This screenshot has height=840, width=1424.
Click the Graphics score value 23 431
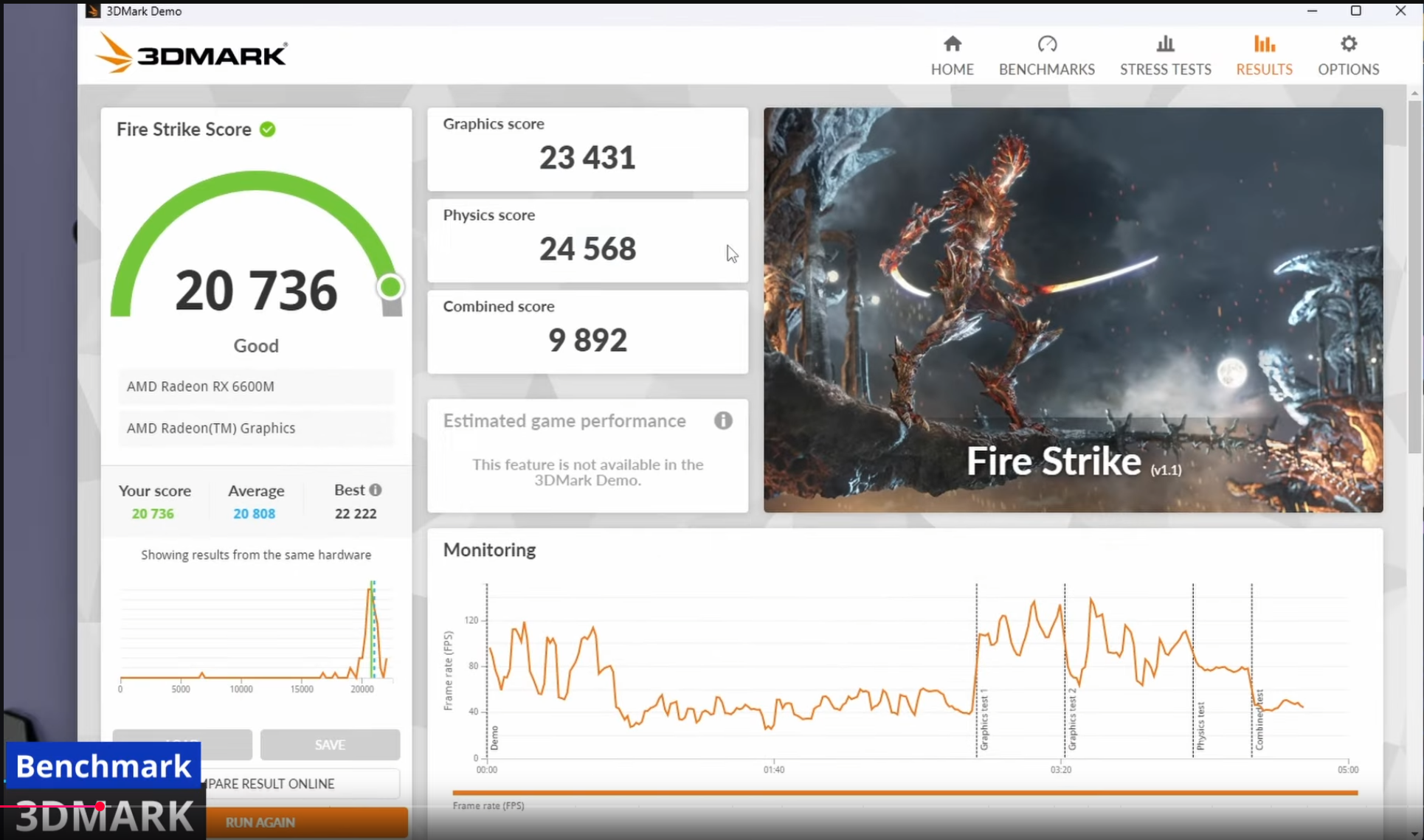[x=587, y=158]
